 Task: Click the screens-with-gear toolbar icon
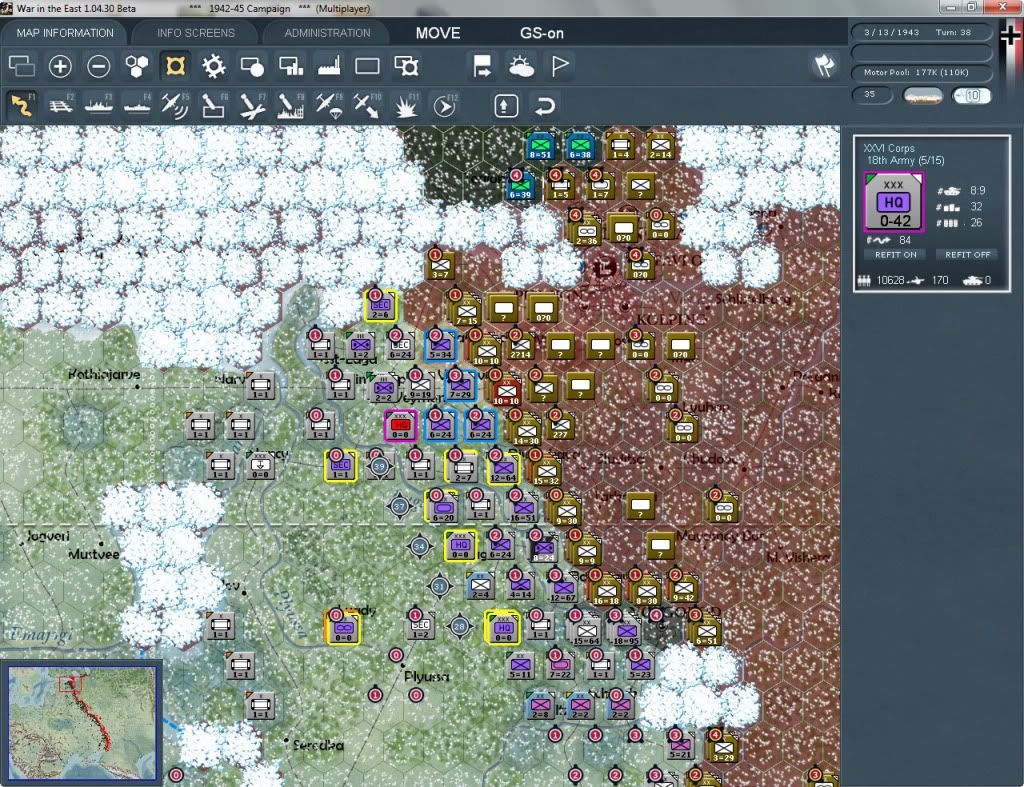406,66
